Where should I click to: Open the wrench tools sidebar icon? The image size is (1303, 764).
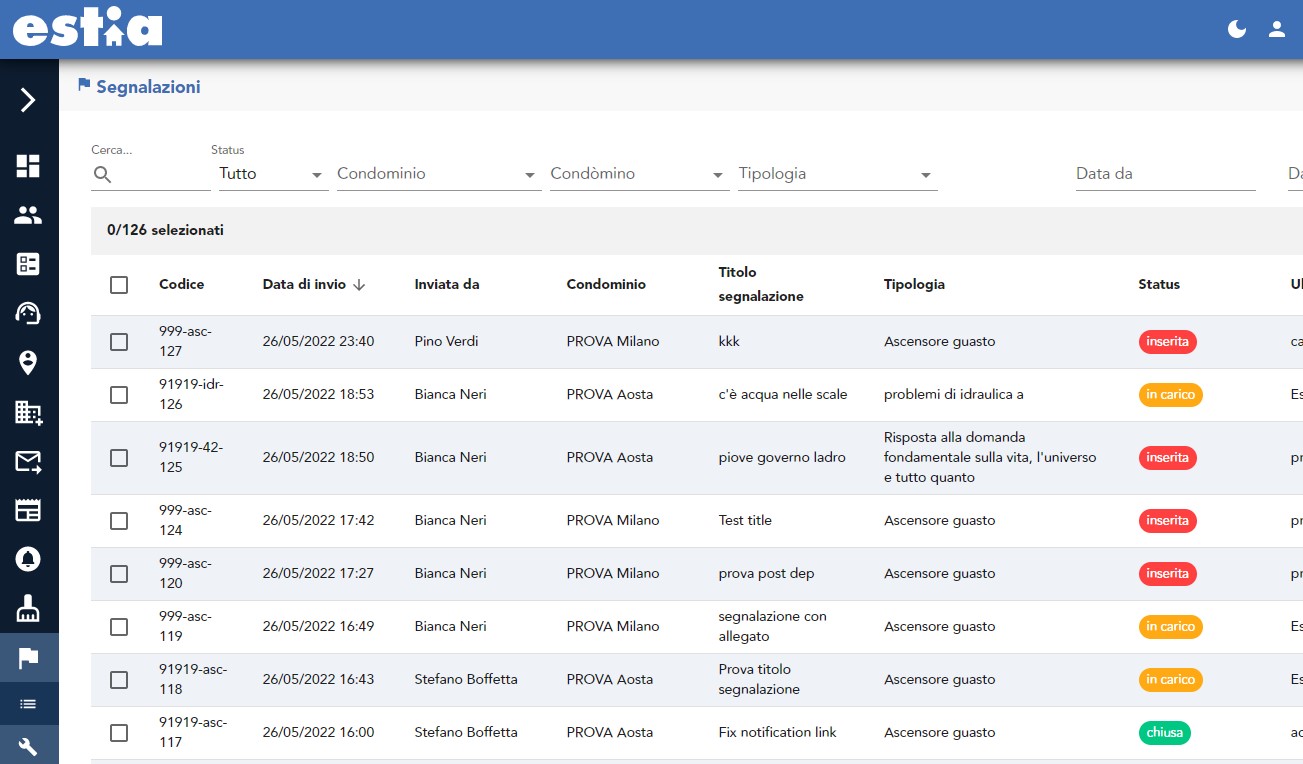[x=28, y=746]
